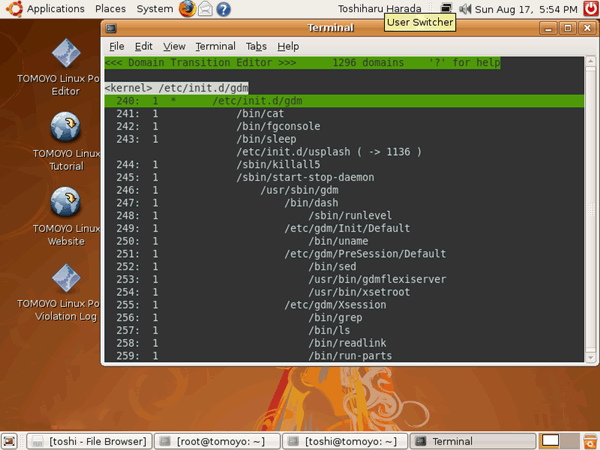
Task: Click the terminal vertical scrollbar track
Action: pos(590,209)
